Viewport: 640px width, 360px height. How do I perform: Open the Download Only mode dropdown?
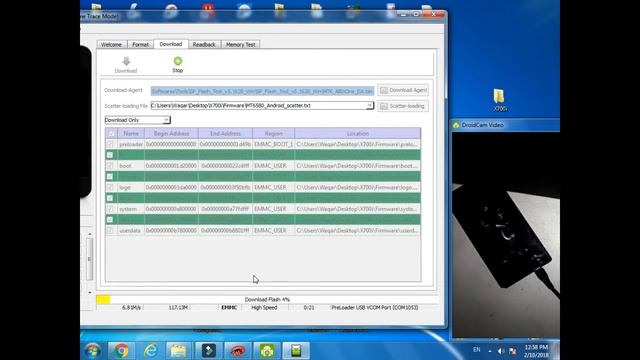(138, 120)
